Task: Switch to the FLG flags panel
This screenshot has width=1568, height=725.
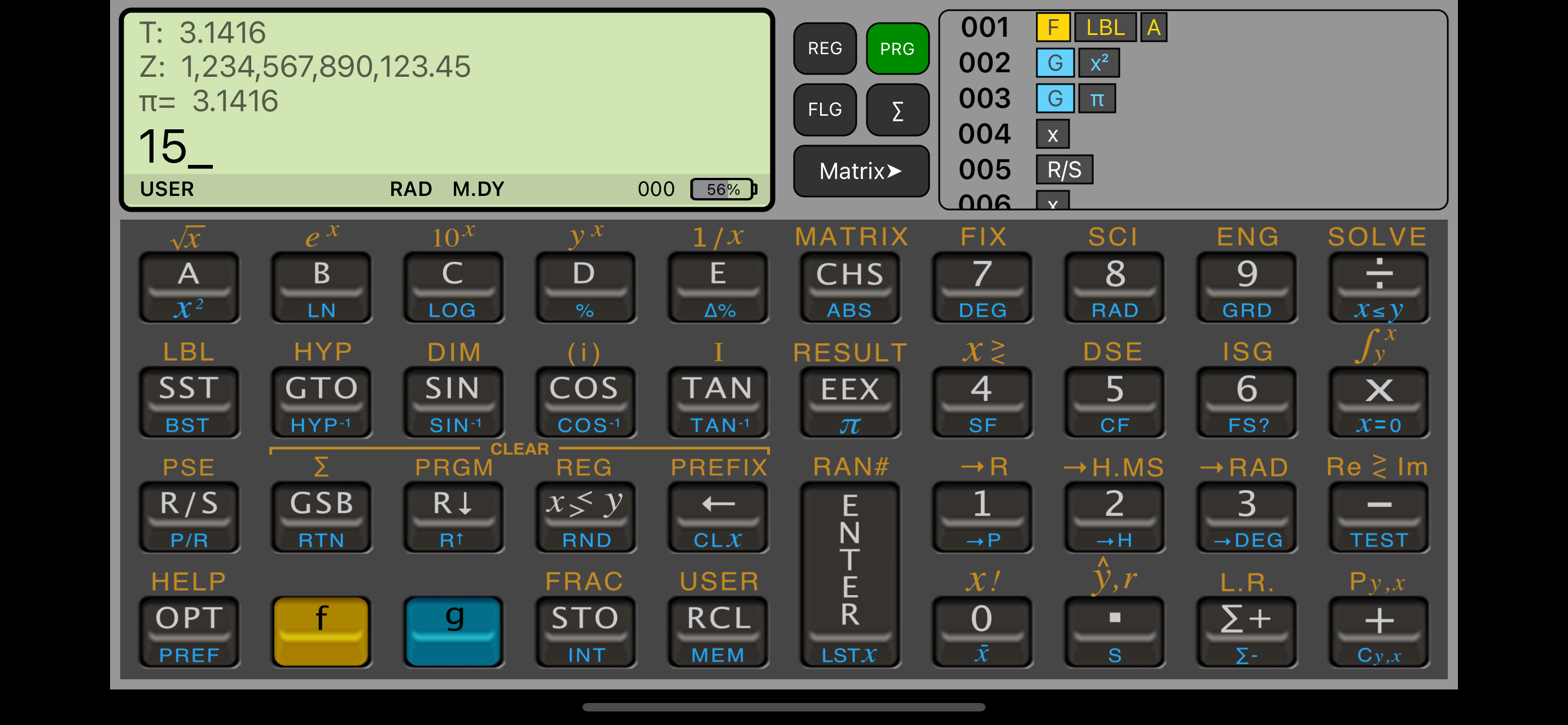Action: click(x=825, y=110)
